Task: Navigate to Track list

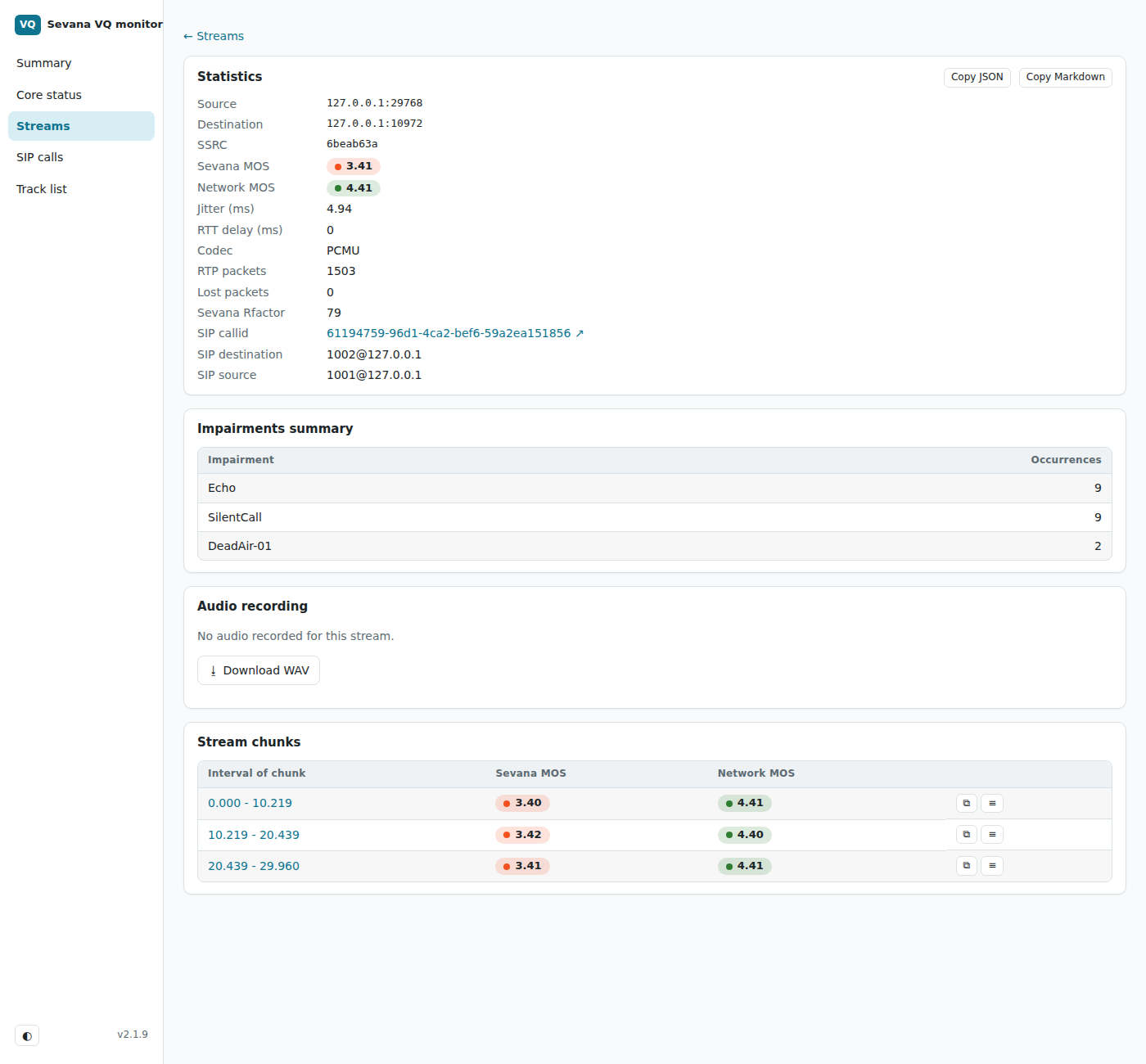Action: [x=81, y=189]
